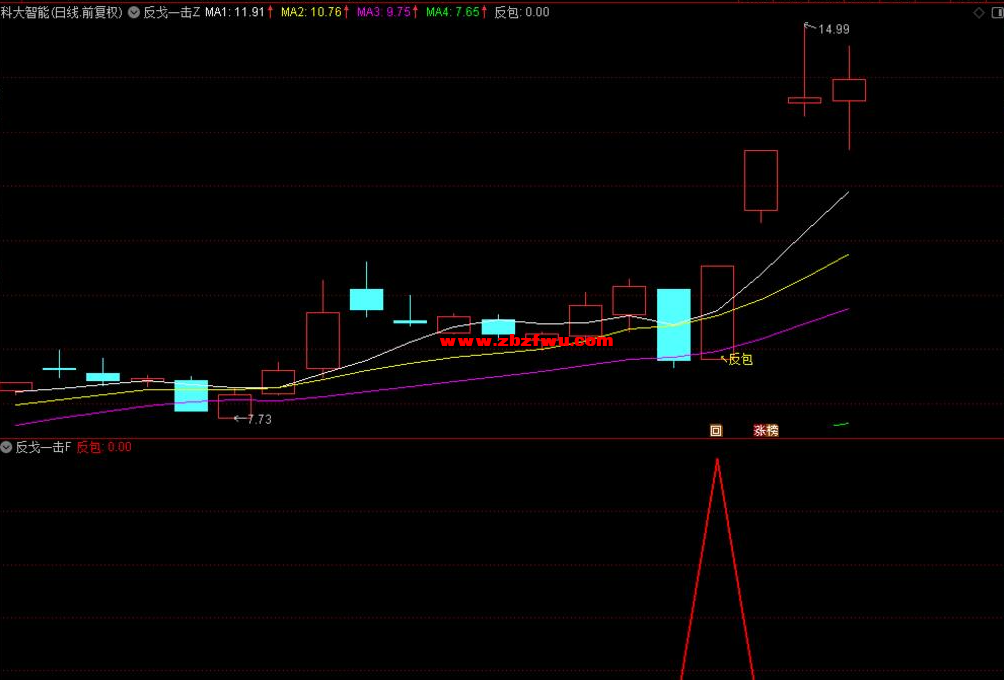Click the 反包 0.00 value in main chart header
Viewport: 1004px width, 680px height.
click(x=522, y=13)
